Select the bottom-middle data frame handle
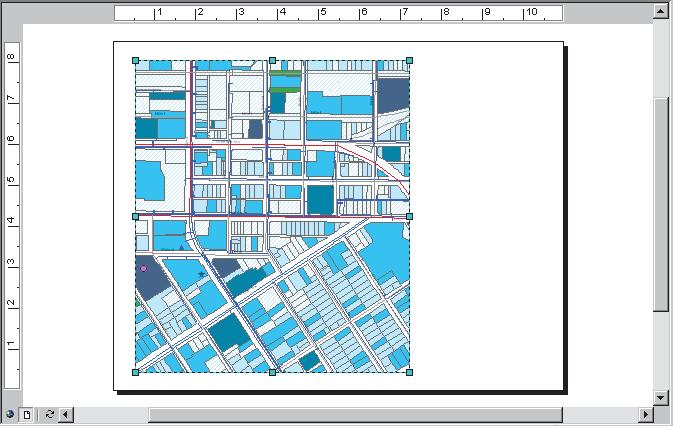 pyautogui.click(x=273, y=372)
